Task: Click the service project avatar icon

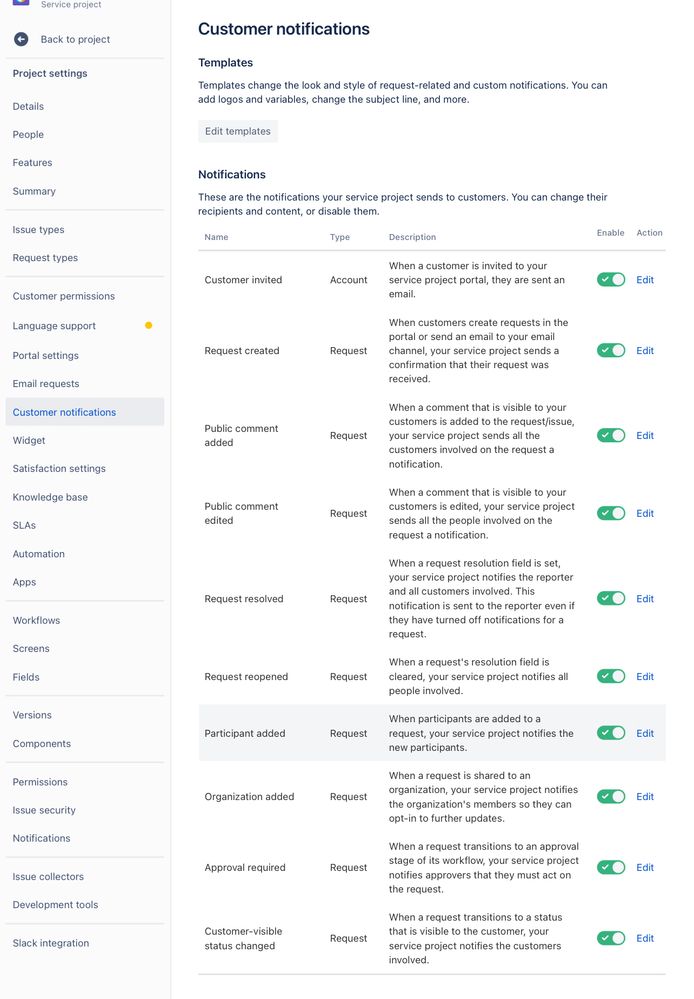Action: [x=21, y=3]
